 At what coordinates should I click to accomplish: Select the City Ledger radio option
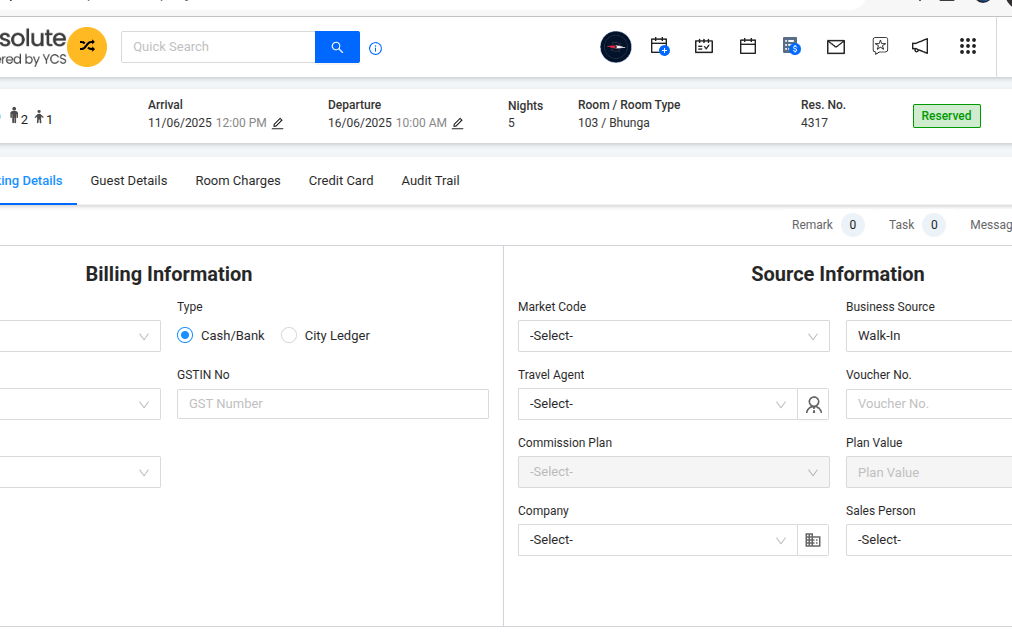[289, 336]
